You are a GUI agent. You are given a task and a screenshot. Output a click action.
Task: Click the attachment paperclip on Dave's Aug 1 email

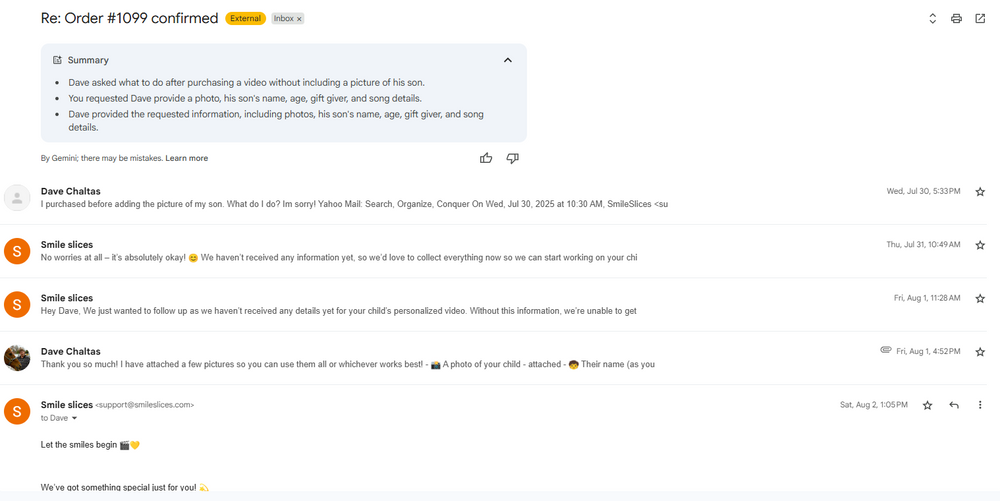tap(885, 351)
